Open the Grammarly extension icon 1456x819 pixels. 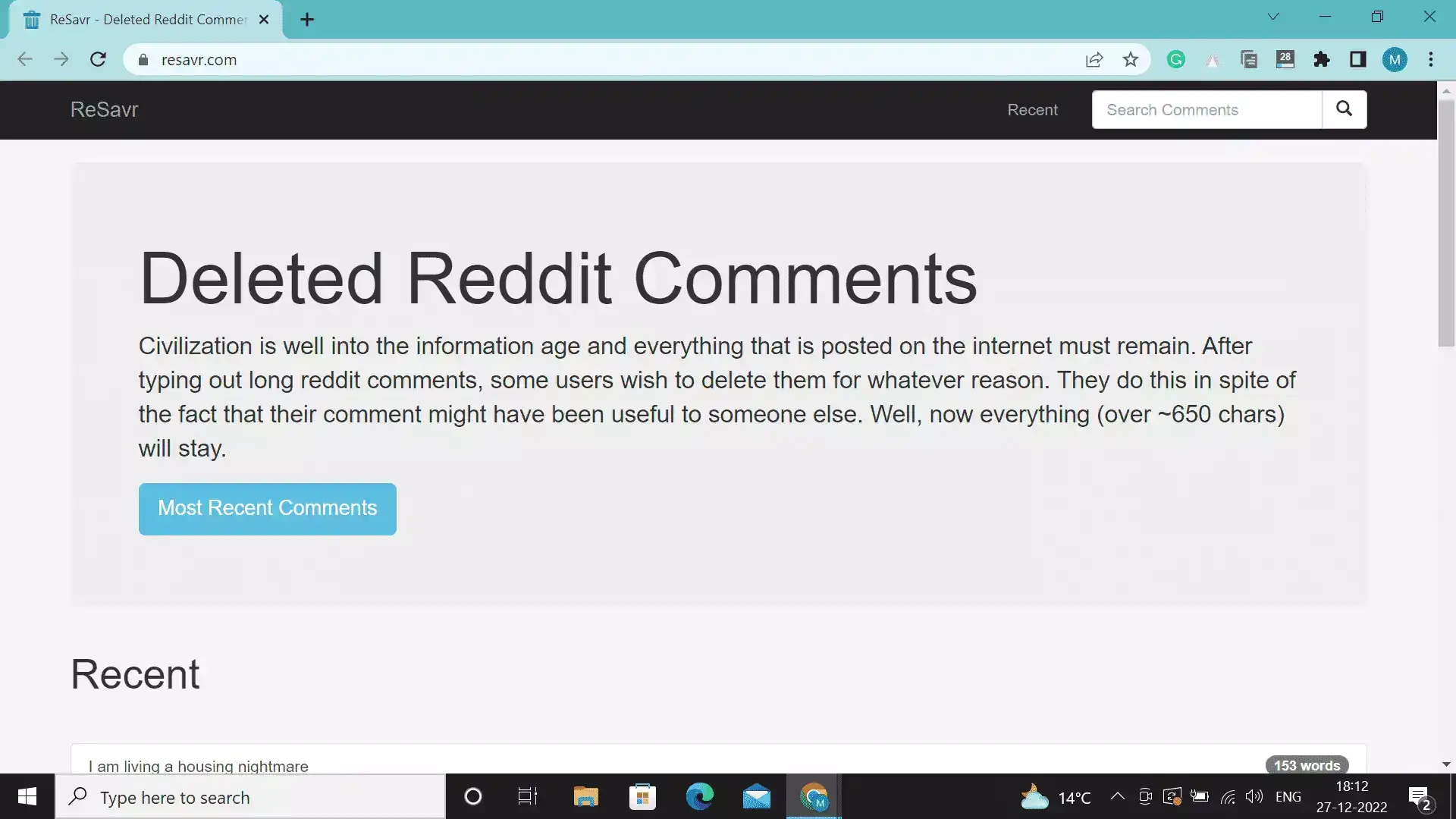pos(1175,59)
